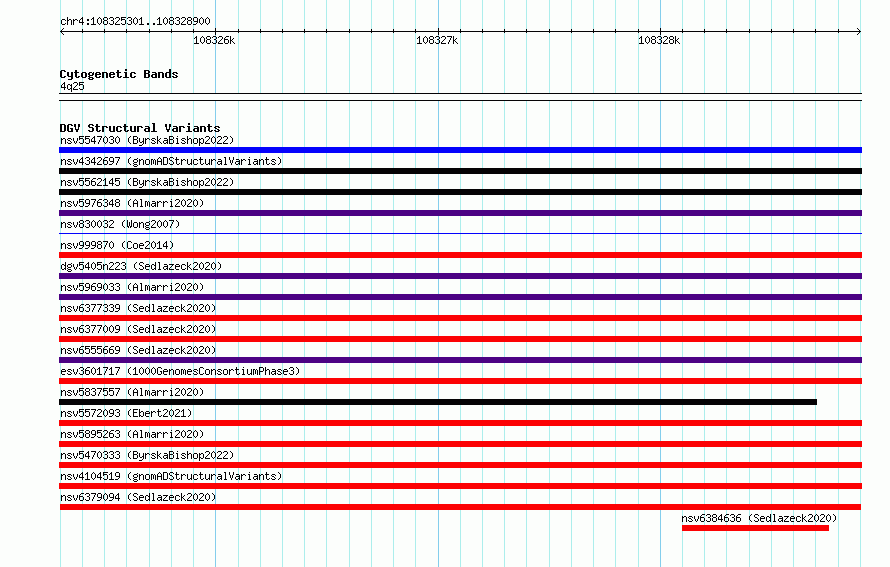Click the 108327k ruler mark
Image resolution: width=890 pixels, height=567 pixels.
tap(437, 40)
